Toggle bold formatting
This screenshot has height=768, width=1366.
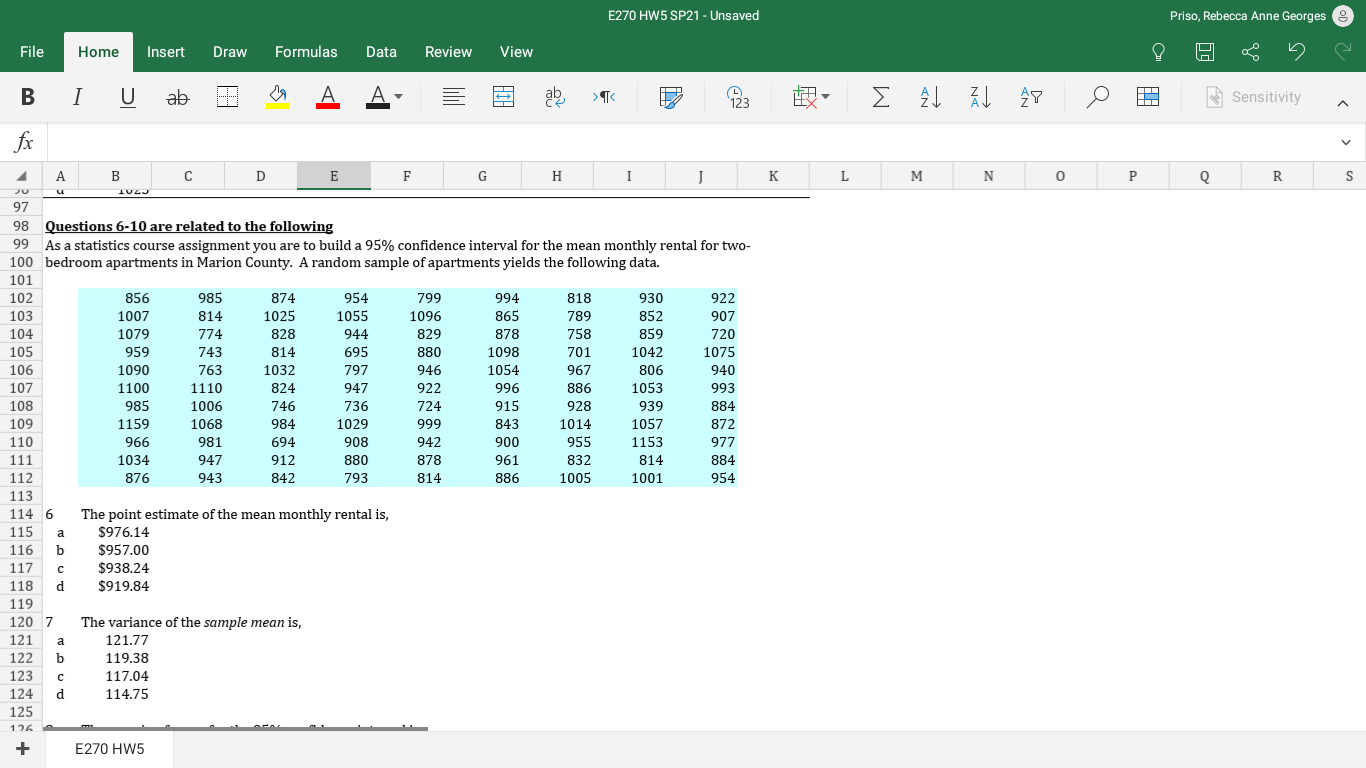28,97
